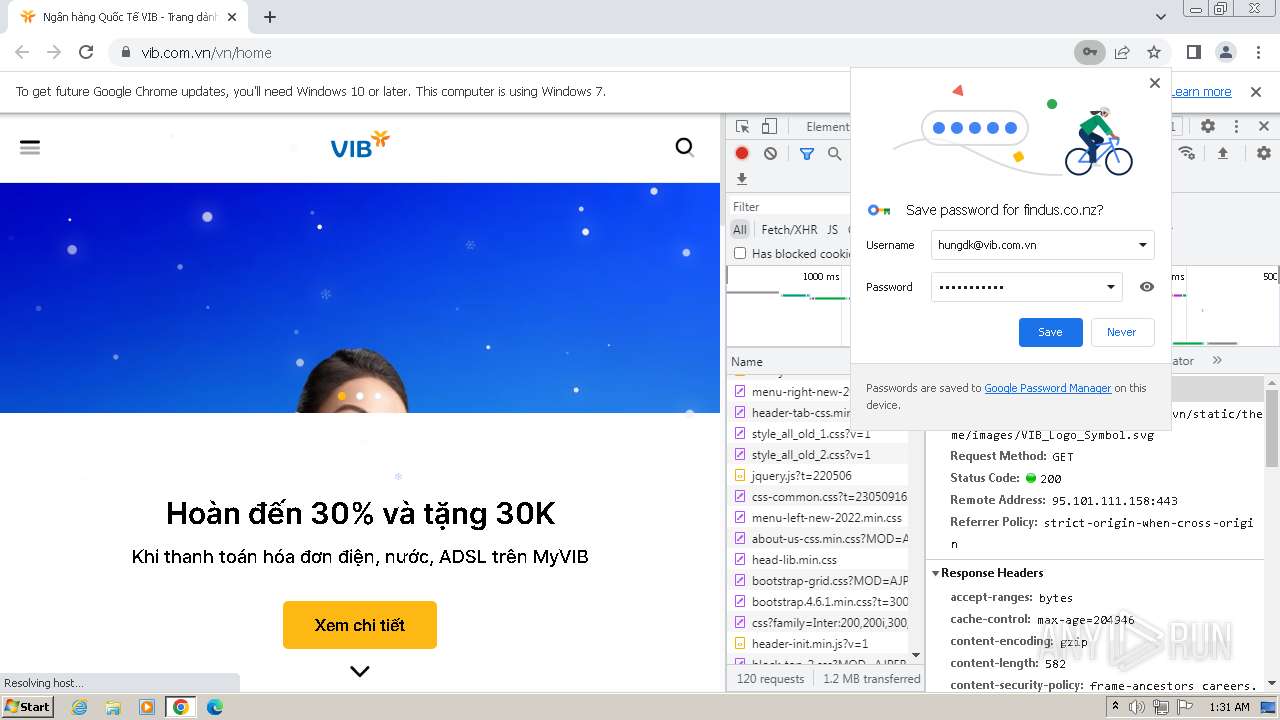Viewport: 1280px width, 720px height.
Task: Click the volume icon in system tray
Action: [1138, 707]
